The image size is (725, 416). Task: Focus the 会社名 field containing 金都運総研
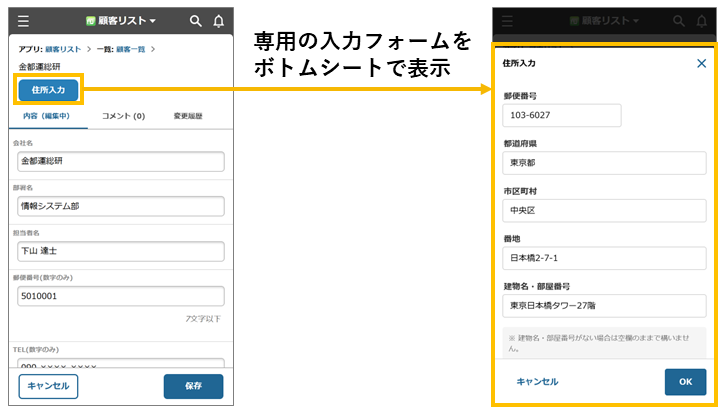tap(121, 161)
